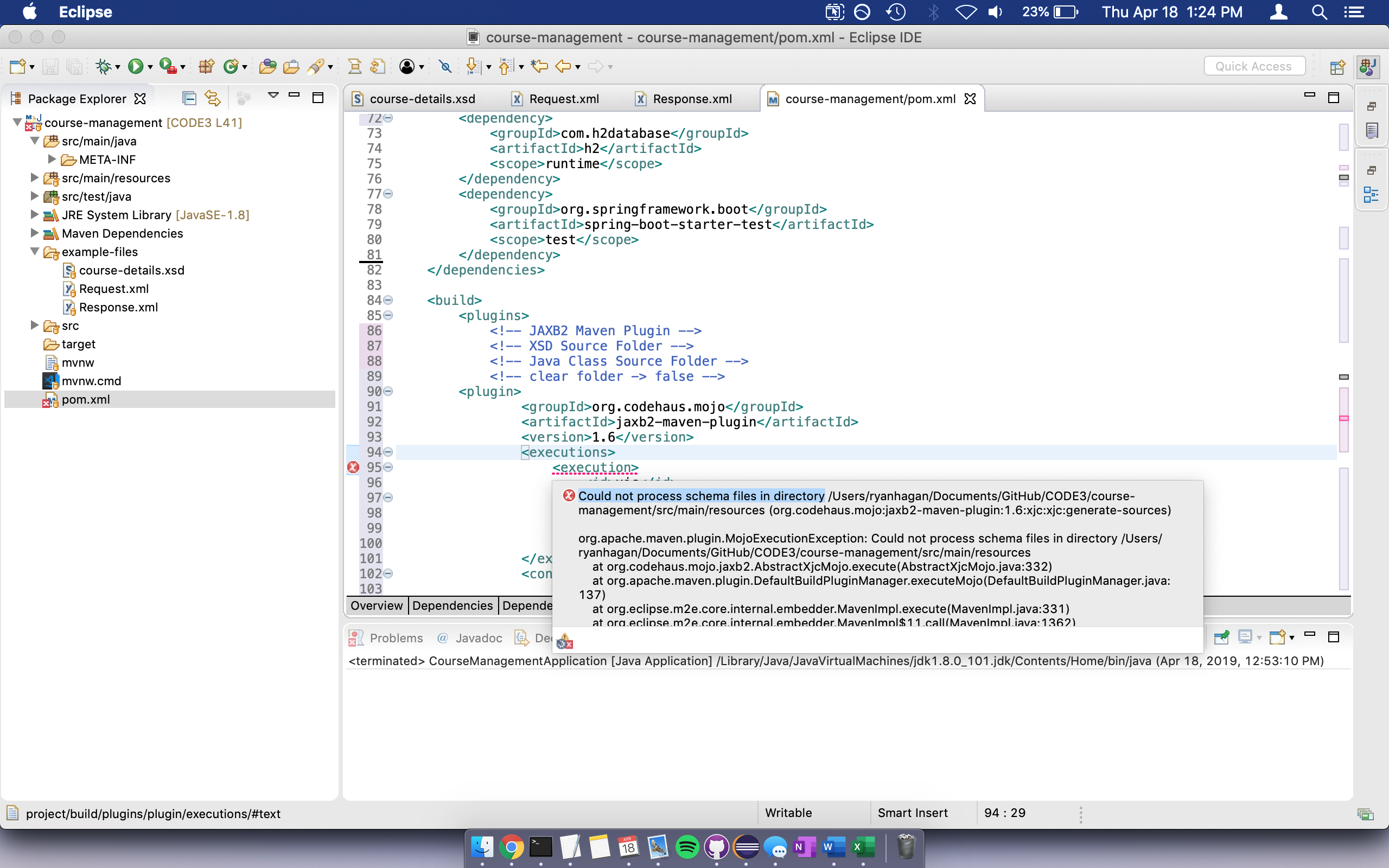The image size is (1389, 868).
Task: Open the New wizard toolbar icon
Action: click(x=17, y=67)
